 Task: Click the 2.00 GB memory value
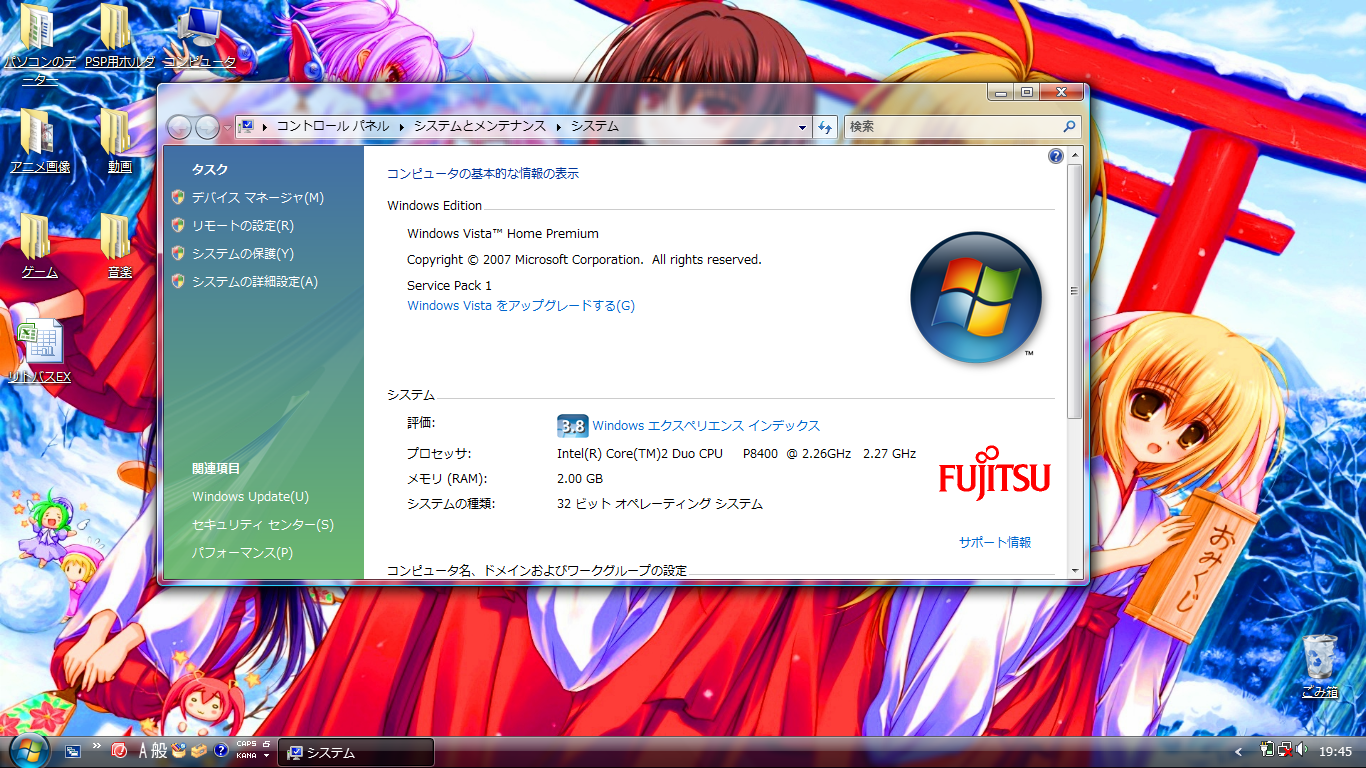(x=580, y=479)
